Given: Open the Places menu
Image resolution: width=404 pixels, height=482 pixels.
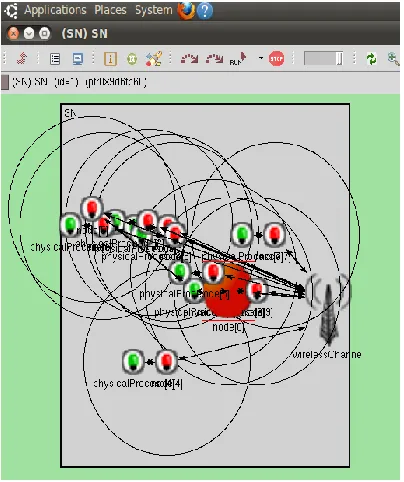Looking at the screenshot, I should tap(110, 10).
